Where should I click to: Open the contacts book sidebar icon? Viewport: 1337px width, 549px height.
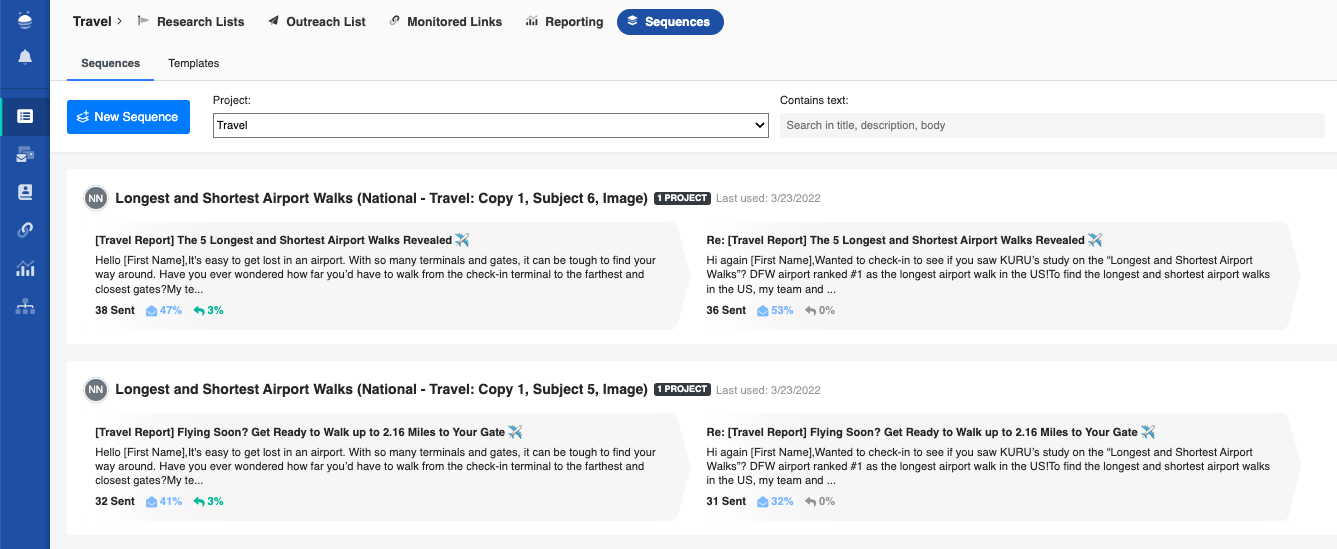coord(25,192)
